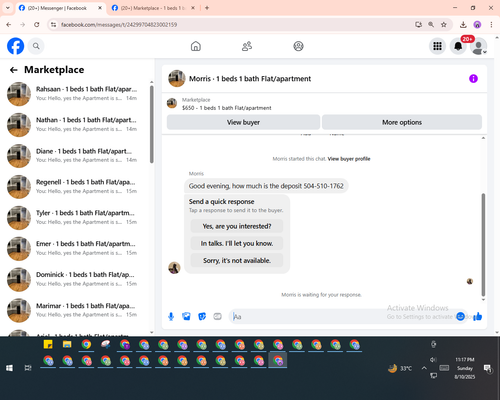Open the zoom magnifier icon in address bar

[x=431, y=24]
